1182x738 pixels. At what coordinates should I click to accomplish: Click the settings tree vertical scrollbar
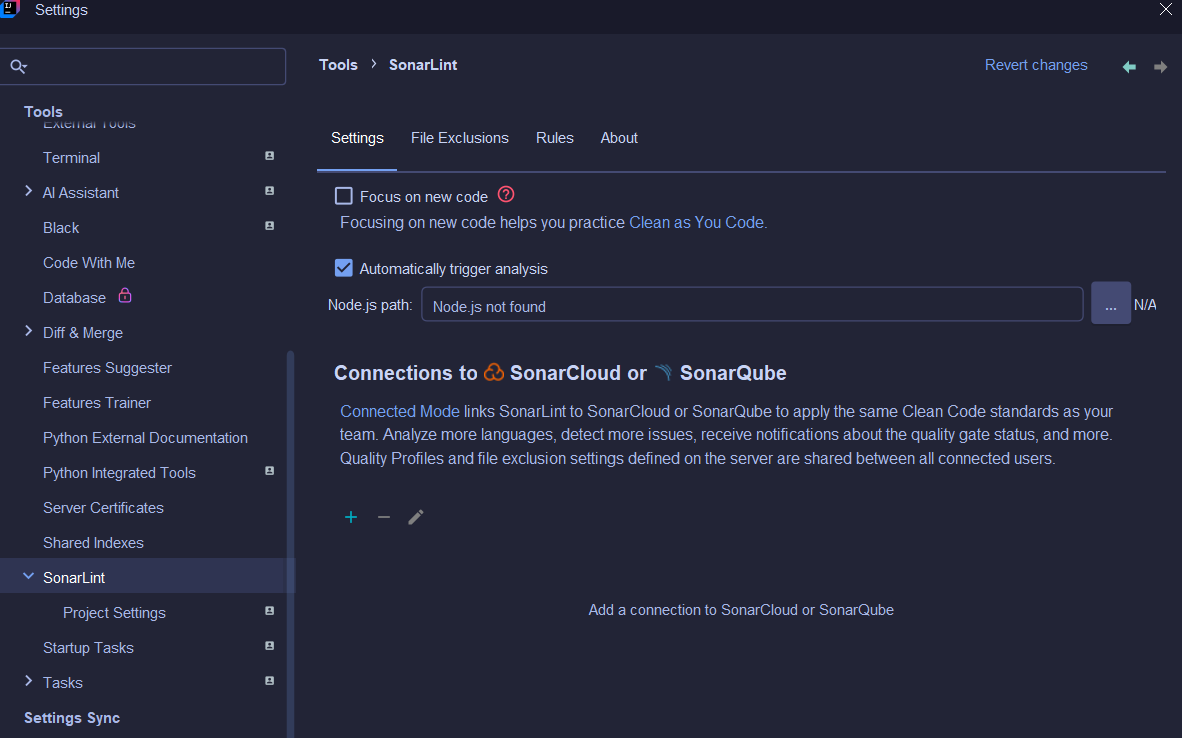click(290, 544)
